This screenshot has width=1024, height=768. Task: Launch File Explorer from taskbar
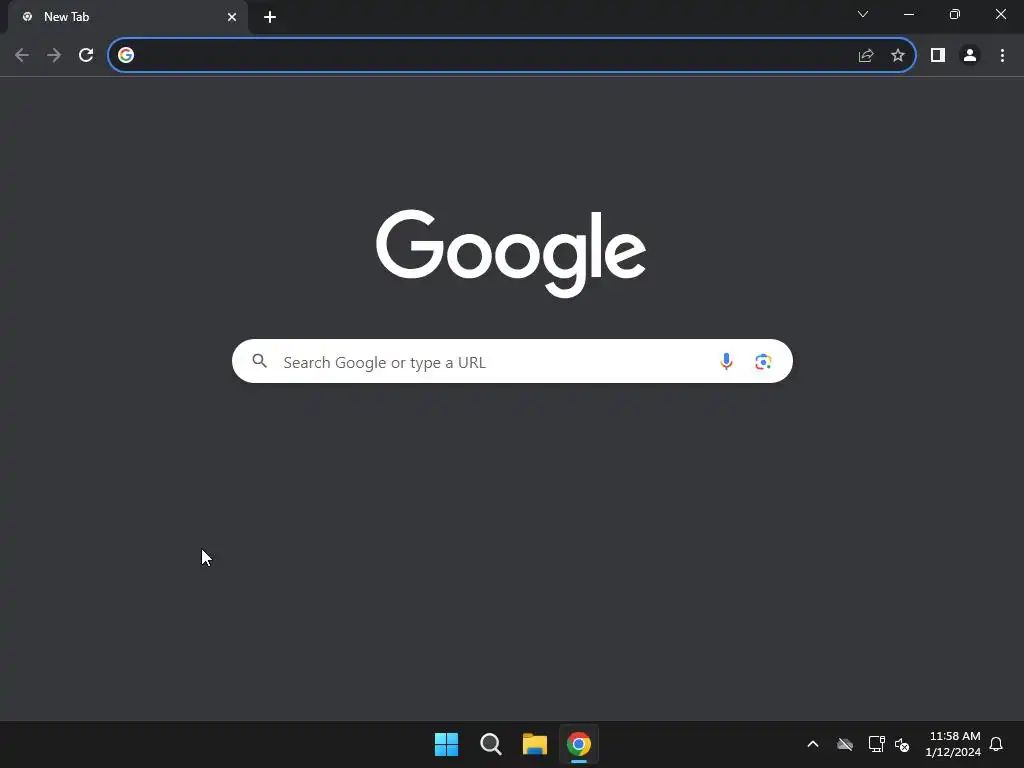click(535, 744)
